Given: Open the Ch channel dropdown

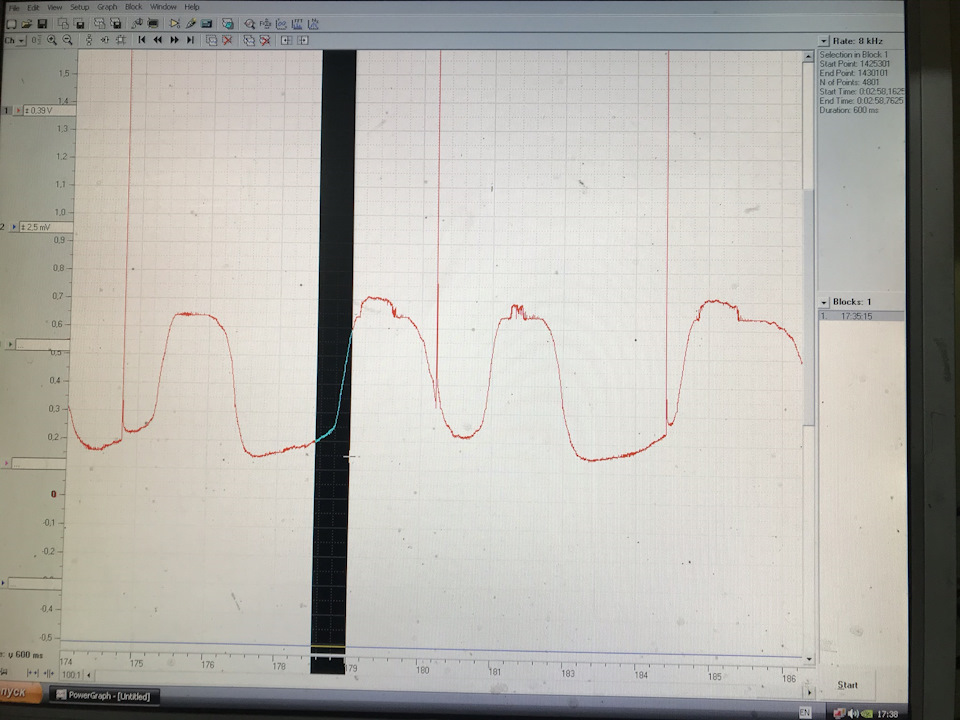Looking at the screenshot, I should [15, 40].
